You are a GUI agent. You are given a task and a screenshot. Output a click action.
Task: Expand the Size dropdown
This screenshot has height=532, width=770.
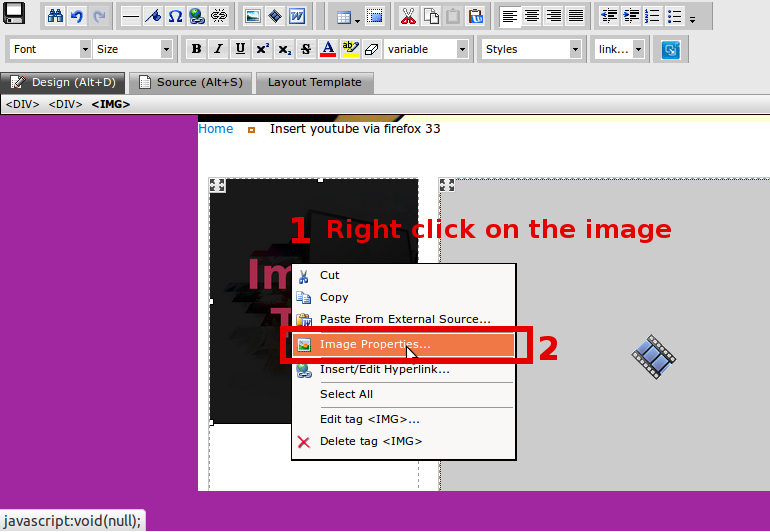134,49
